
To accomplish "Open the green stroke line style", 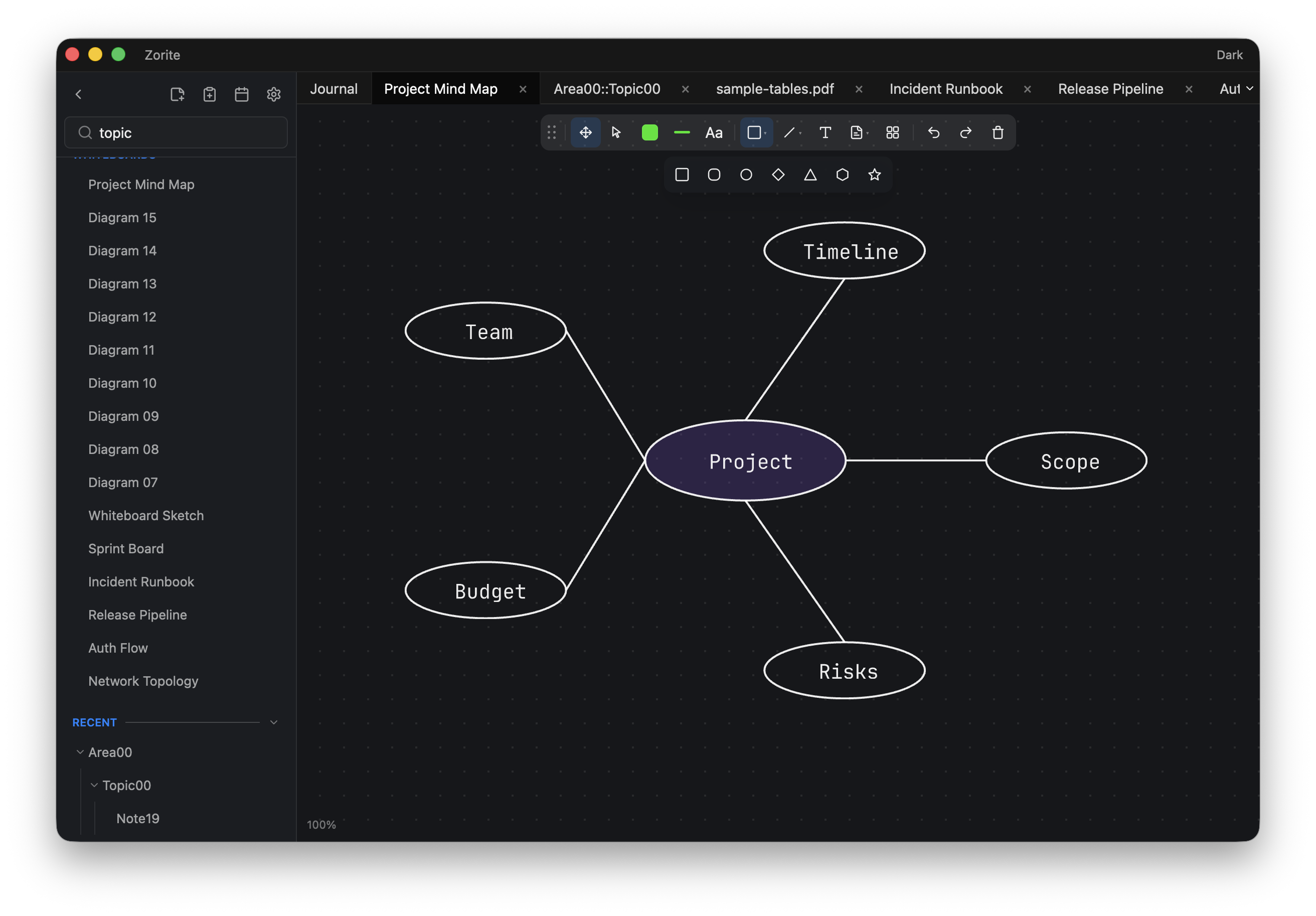I will pyautogui.click(x=682, y=132).
